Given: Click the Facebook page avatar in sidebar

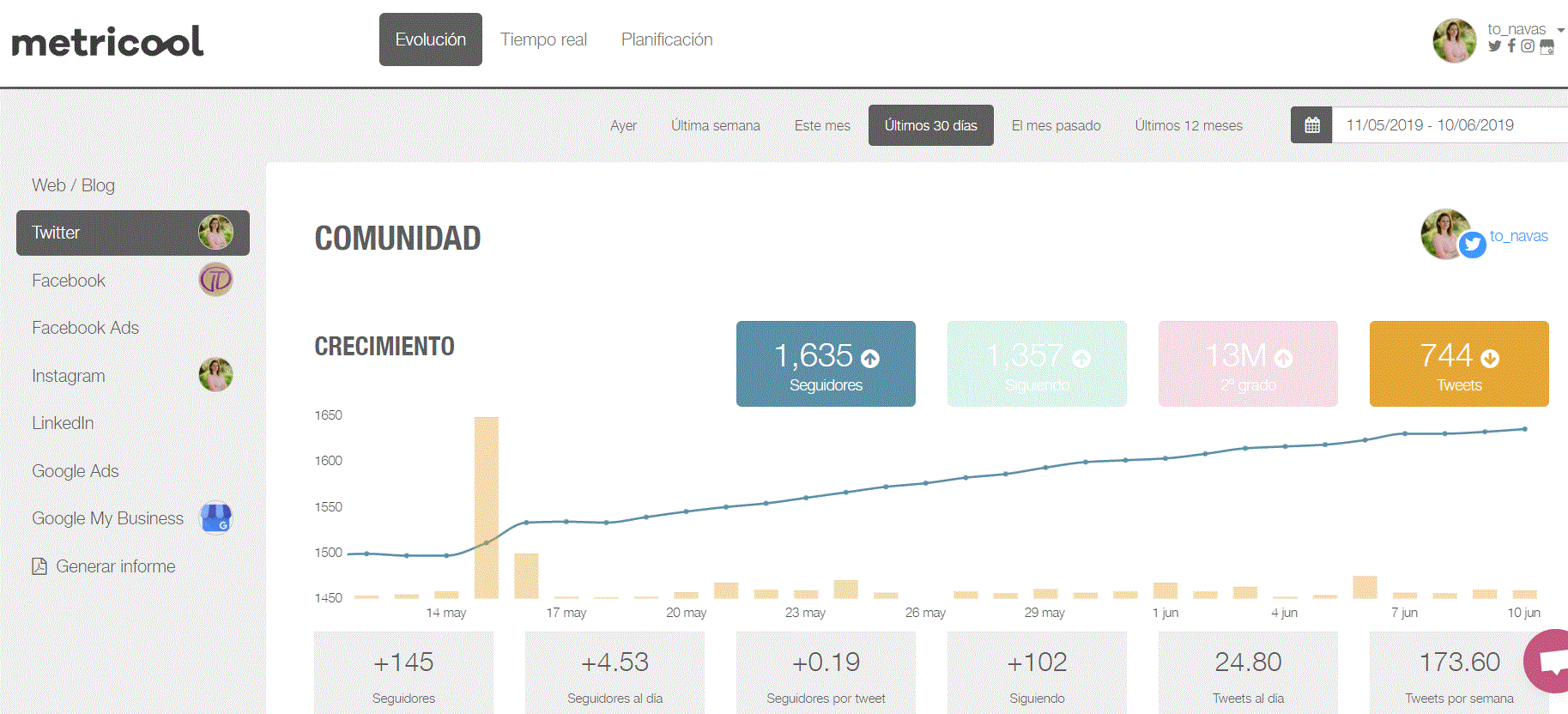Looking at the screenshot, I should 215,280.
